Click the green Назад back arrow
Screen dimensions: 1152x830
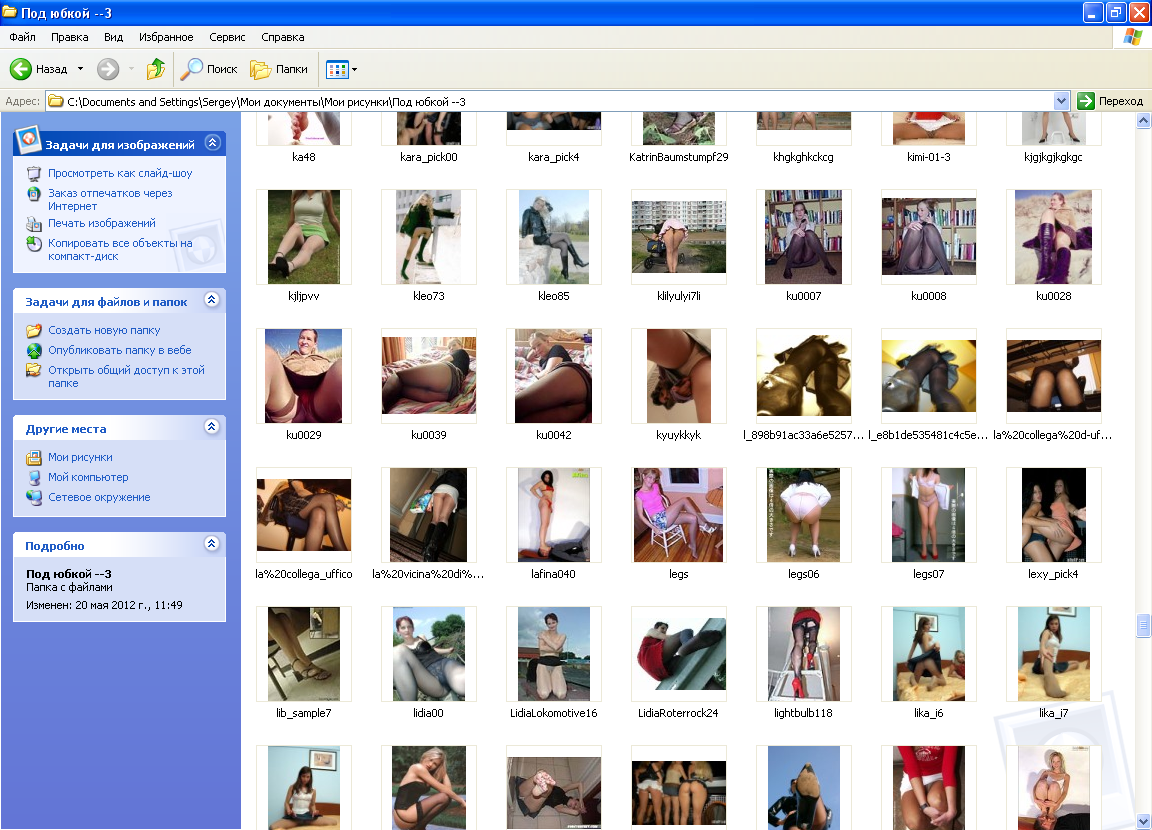tap(21, 69)
